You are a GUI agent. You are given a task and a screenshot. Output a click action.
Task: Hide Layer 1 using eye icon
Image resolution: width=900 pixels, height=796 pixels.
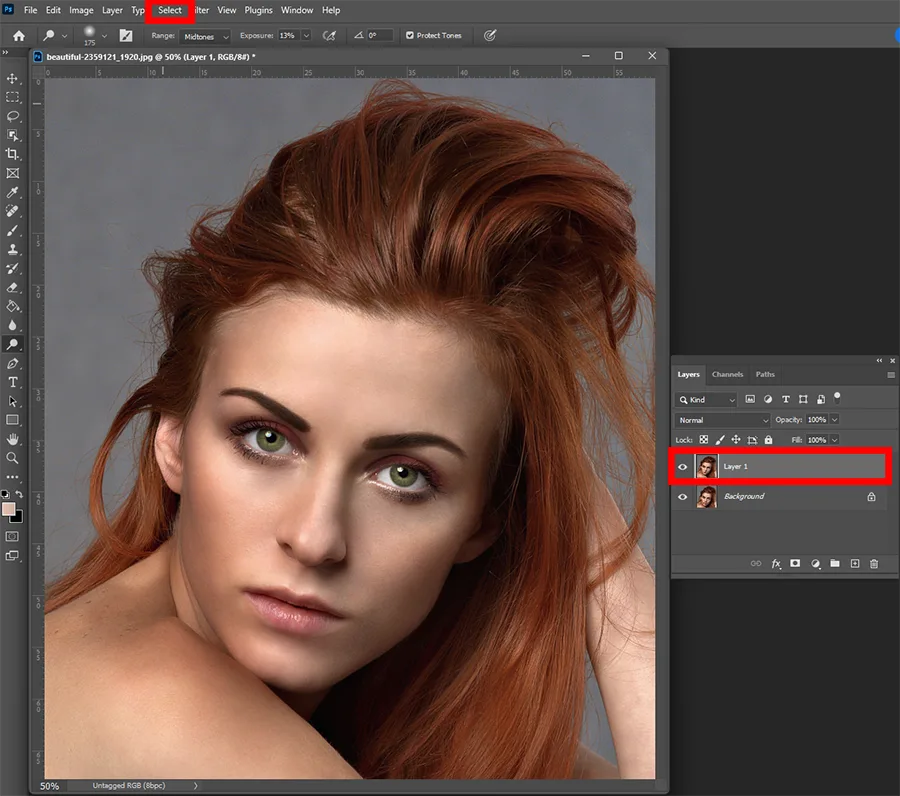pyautogui.click(x=683, y=466)
